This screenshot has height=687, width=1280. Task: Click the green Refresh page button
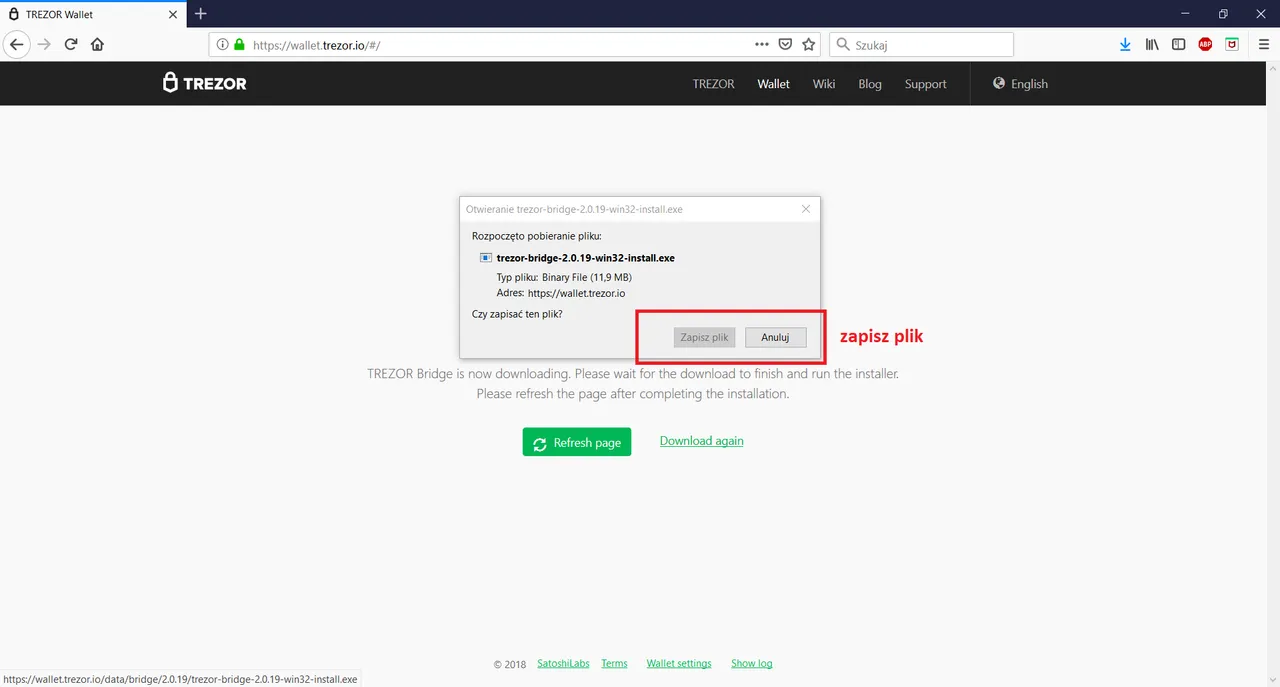pyautogui.click(x=577, y=442)
